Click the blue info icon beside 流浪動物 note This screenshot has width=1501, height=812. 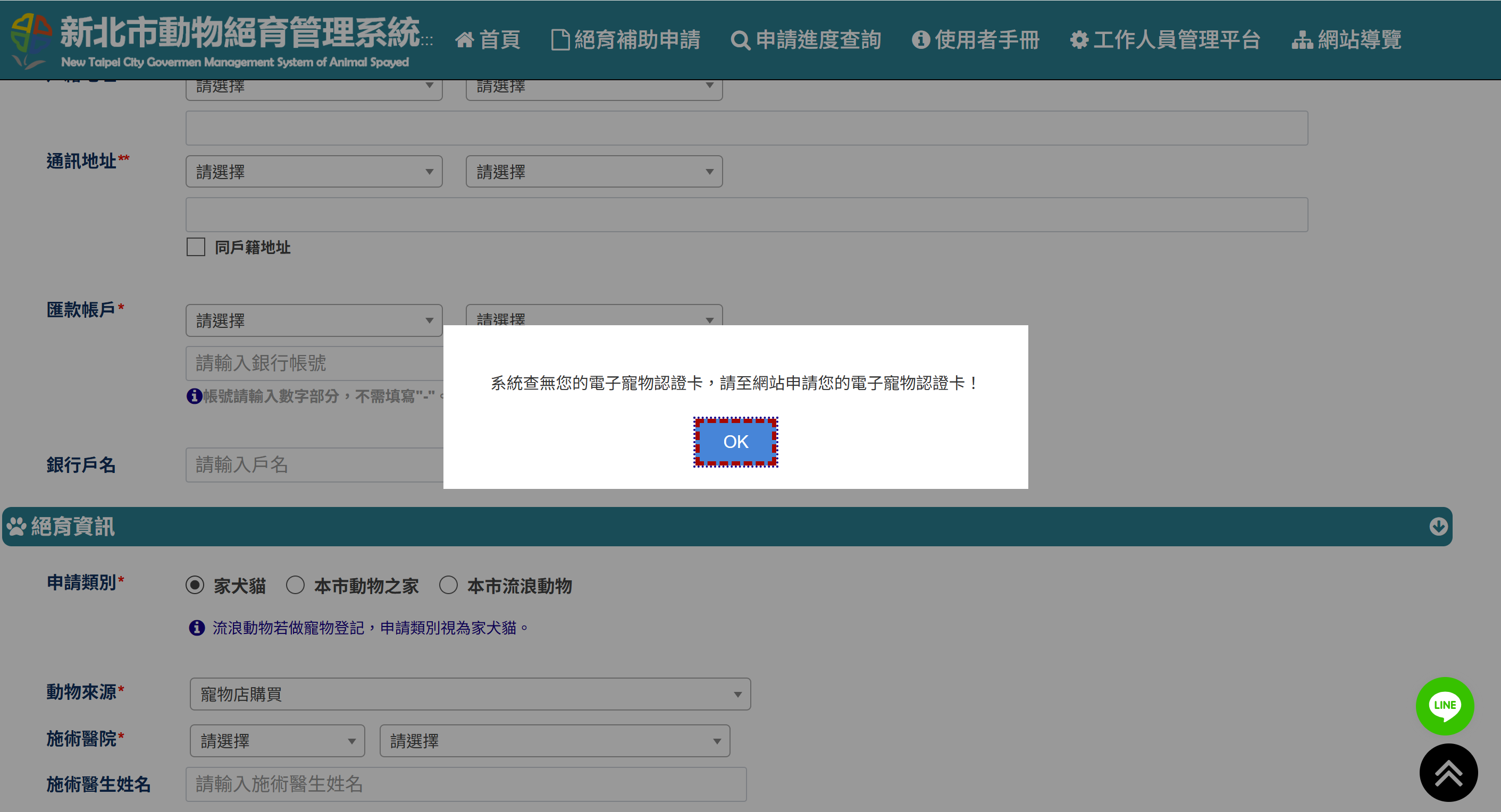(x=197, y=628)
